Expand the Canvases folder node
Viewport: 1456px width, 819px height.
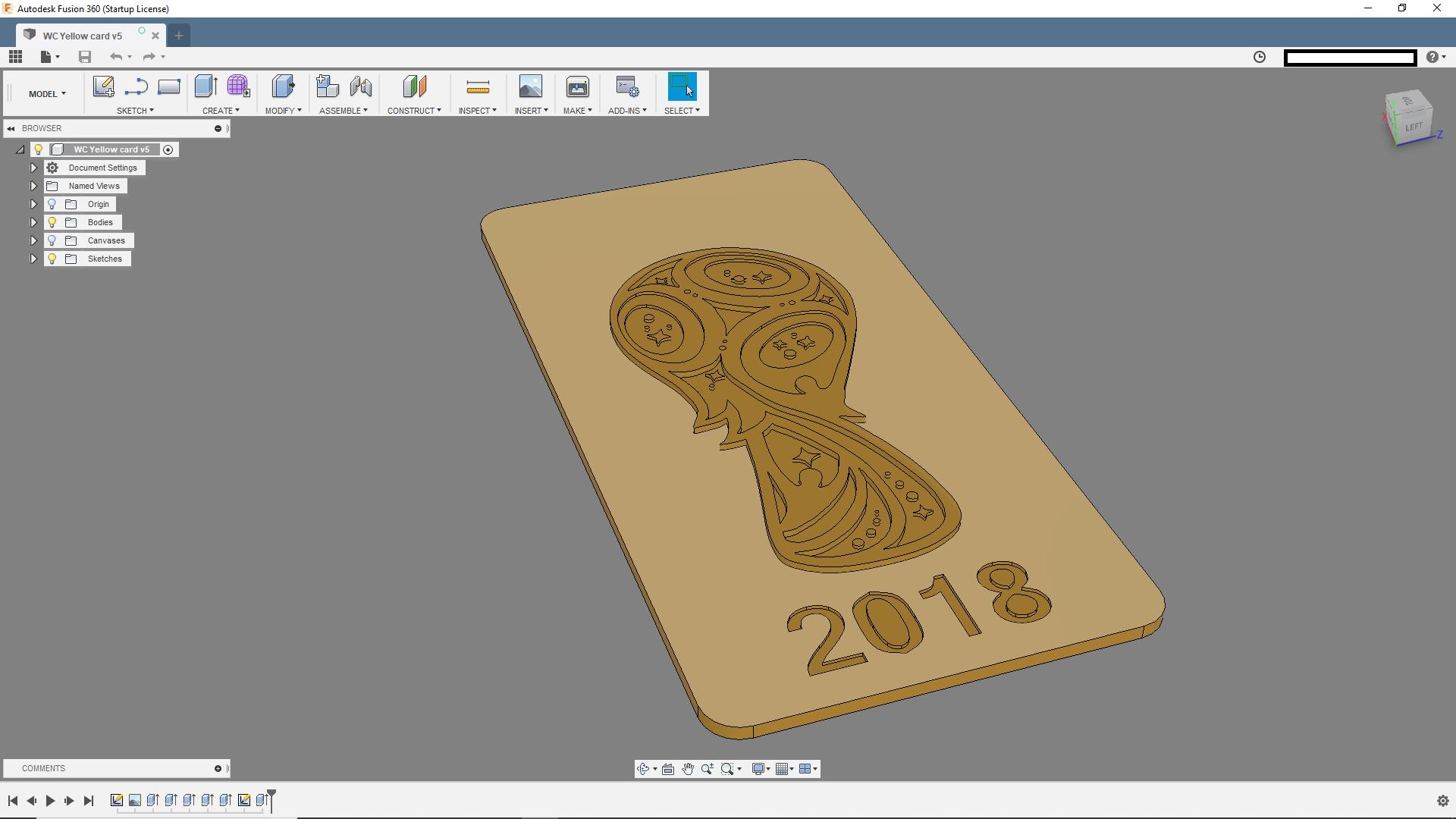33,240
